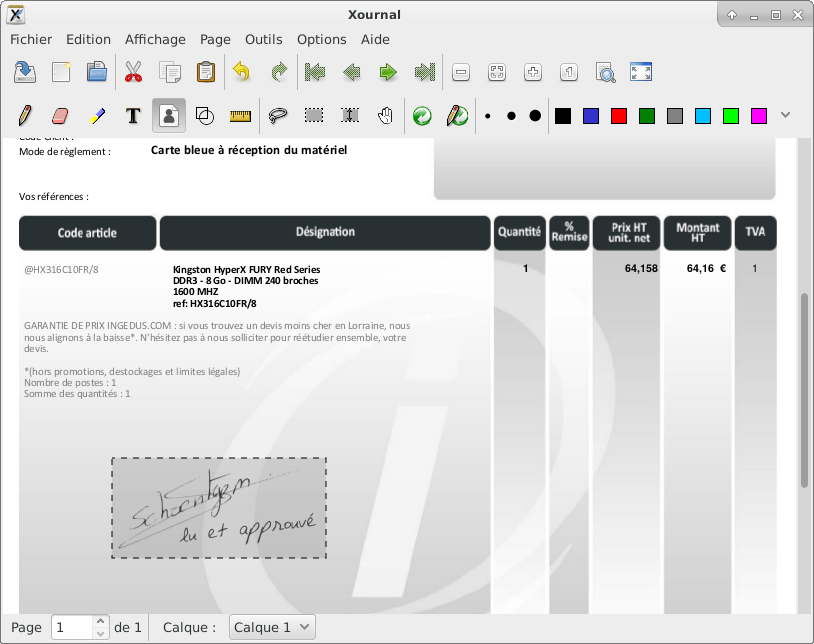Click the selected signature image

(x=219, y=508)
